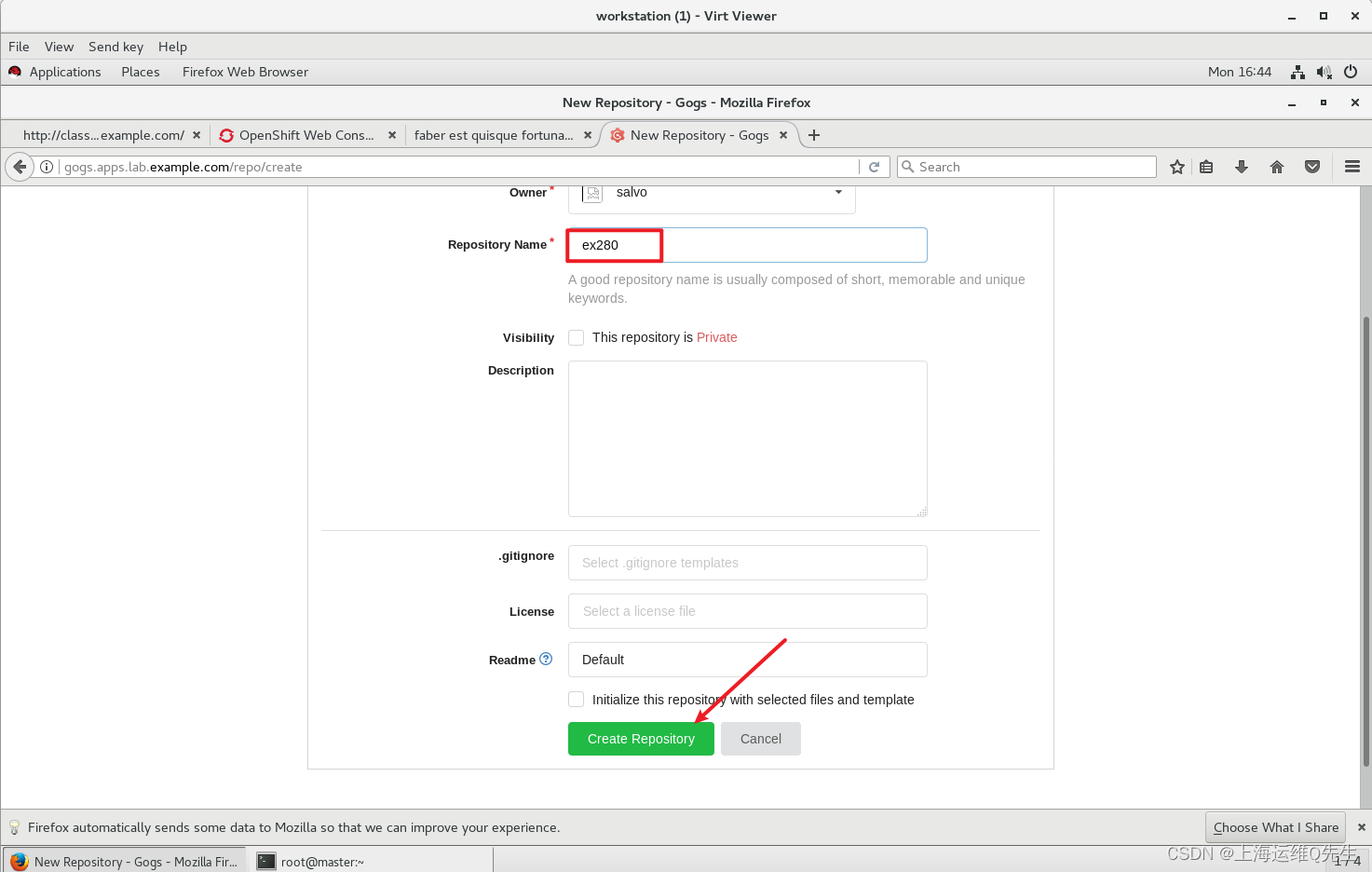The width and height of the screenshot is (1372, 872).
Task: Open a new tab with plus button
Action: (814, 135)
